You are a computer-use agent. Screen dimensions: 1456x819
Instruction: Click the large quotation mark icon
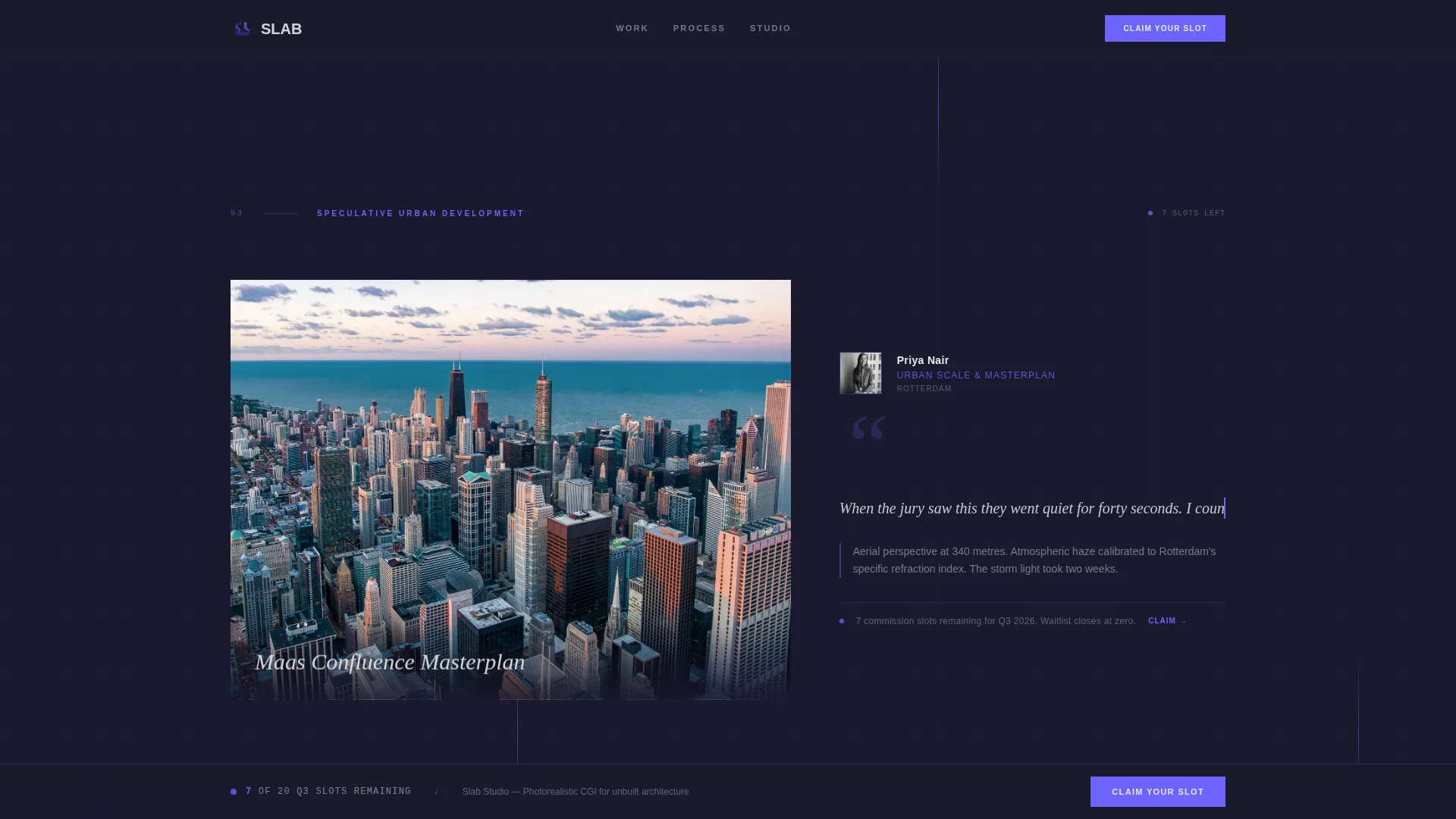[x=868, y=428]
